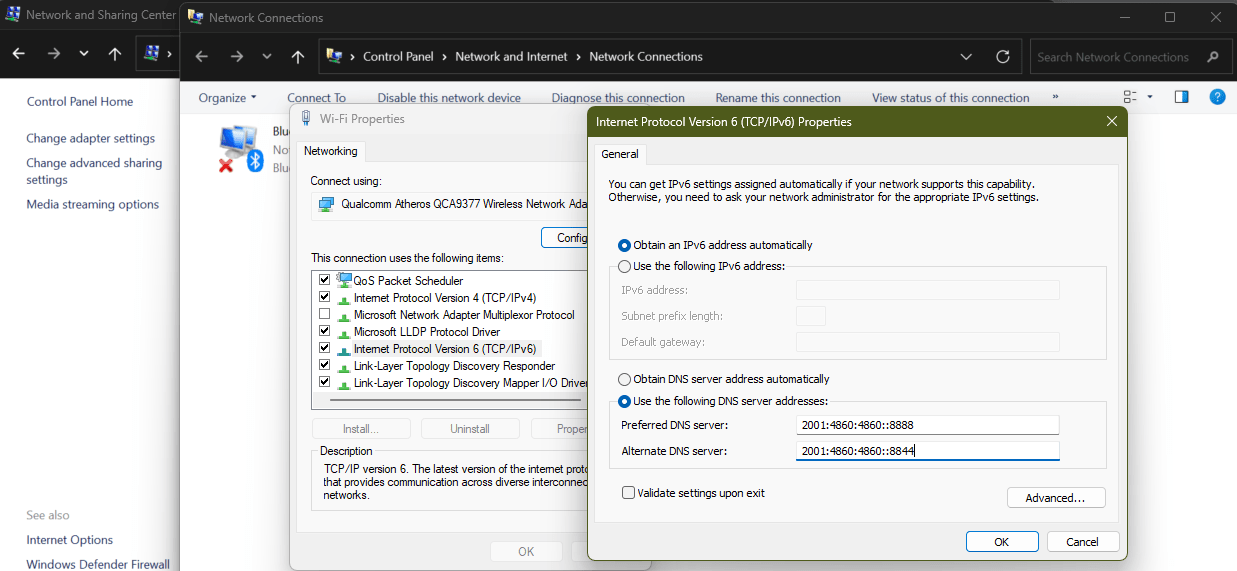
Task: Enable 'Validate settings upon exit' checkbox
Action: 628,493
